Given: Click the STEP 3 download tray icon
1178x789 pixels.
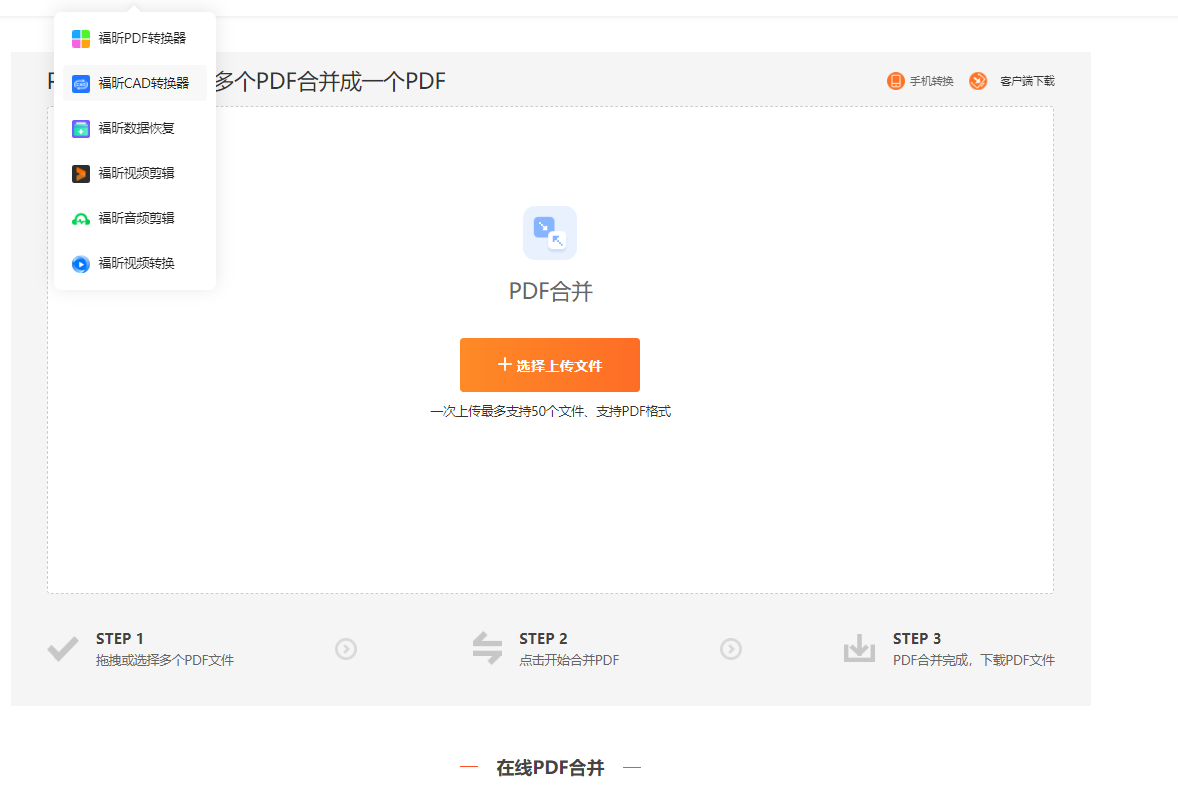Looking at the screenshot, I should (x=859, y=648).
